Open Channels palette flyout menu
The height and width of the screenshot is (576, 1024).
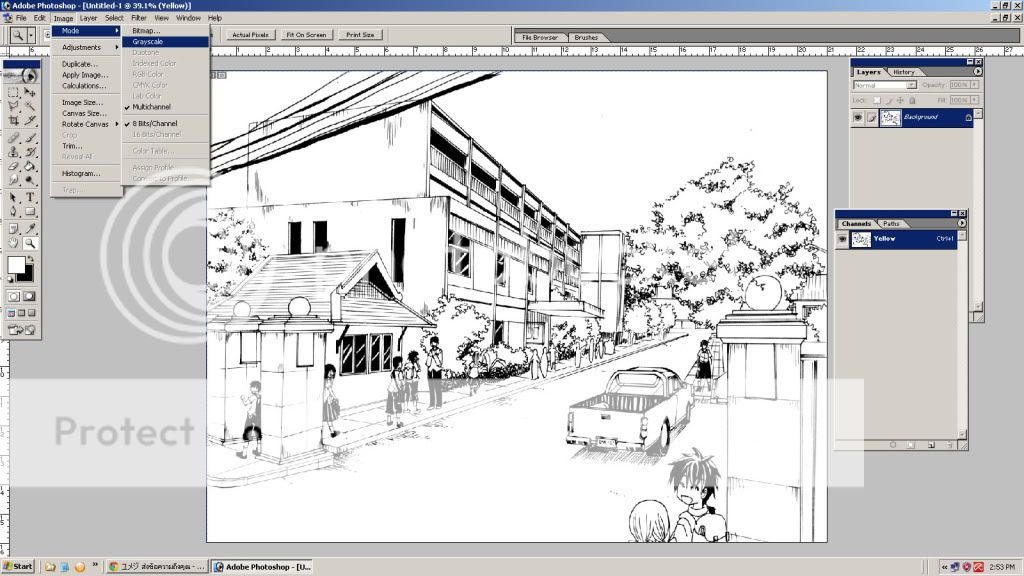point(962,223)
